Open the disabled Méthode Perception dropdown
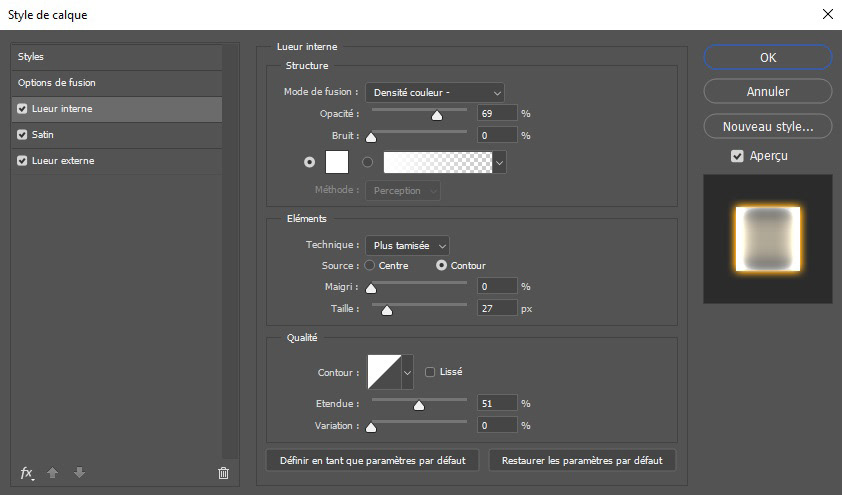Screen dimensions: 842x495 pyautogui.click(x=403, y=191)
